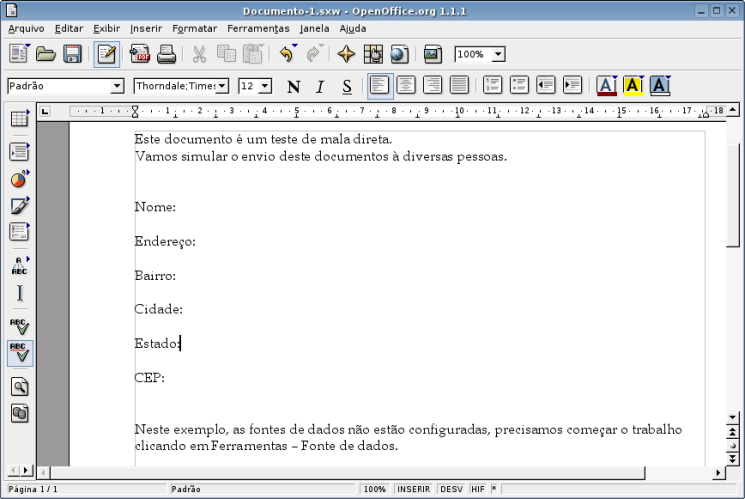Apply red font color
The height and width of the screenshot is (499, 745).
pos(606,86)
